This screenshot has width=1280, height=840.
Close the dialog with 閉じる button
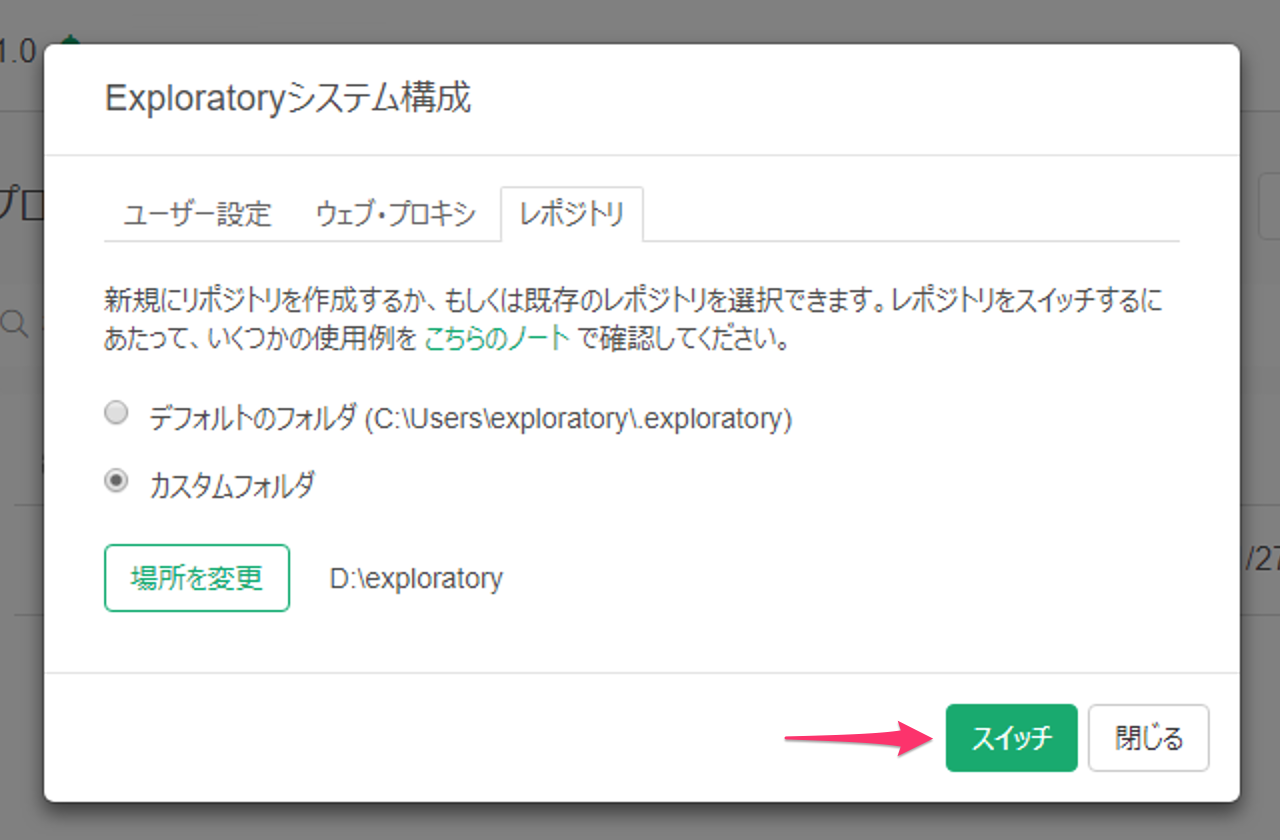1148,738
